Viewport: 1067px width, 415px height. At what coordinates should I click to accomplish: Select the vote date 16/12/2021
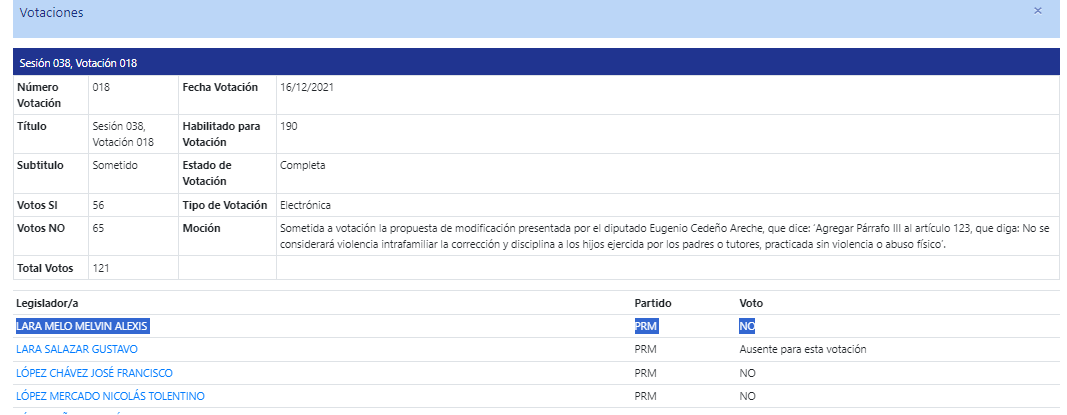(x=307, y=87)
